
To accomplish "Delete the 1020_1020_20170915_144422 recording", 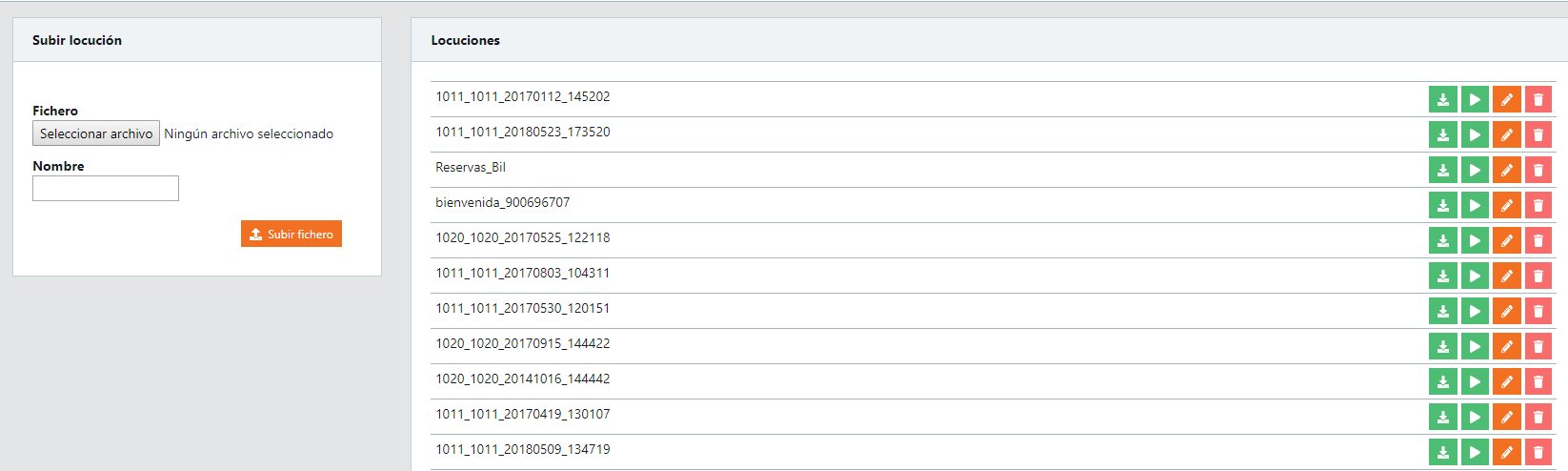I will click(x=1538, y=346).
